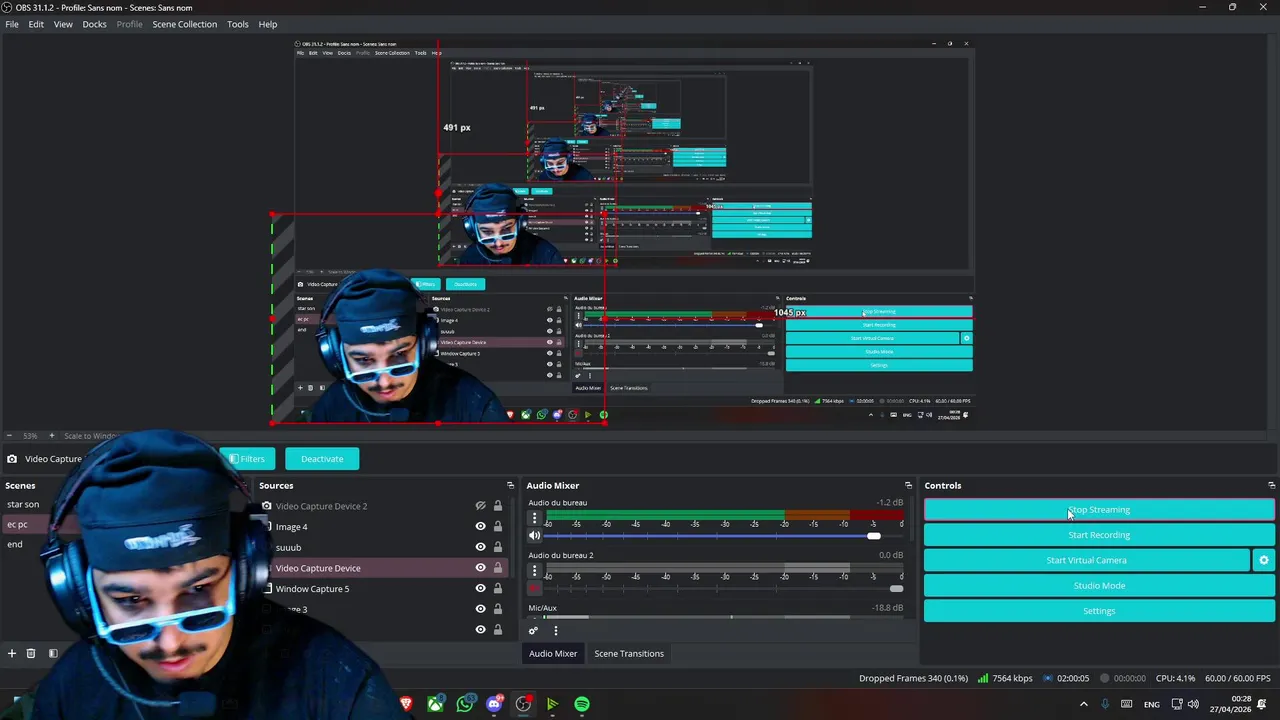This screenshot has height=720, width=1280.
Task: Hide the Video Capture Device source
Action: (x=480, y=568)
